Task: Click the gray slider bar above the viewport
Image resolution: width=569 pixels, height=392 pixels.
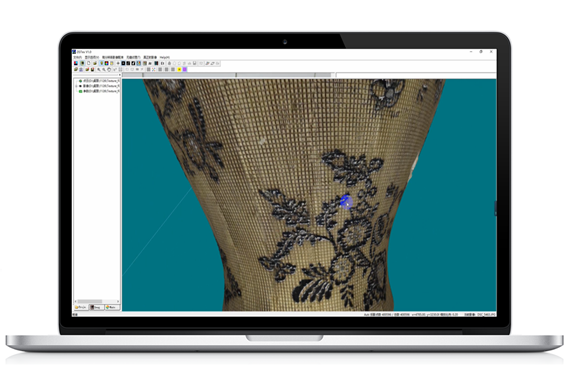Action: (x=227, y=75)
